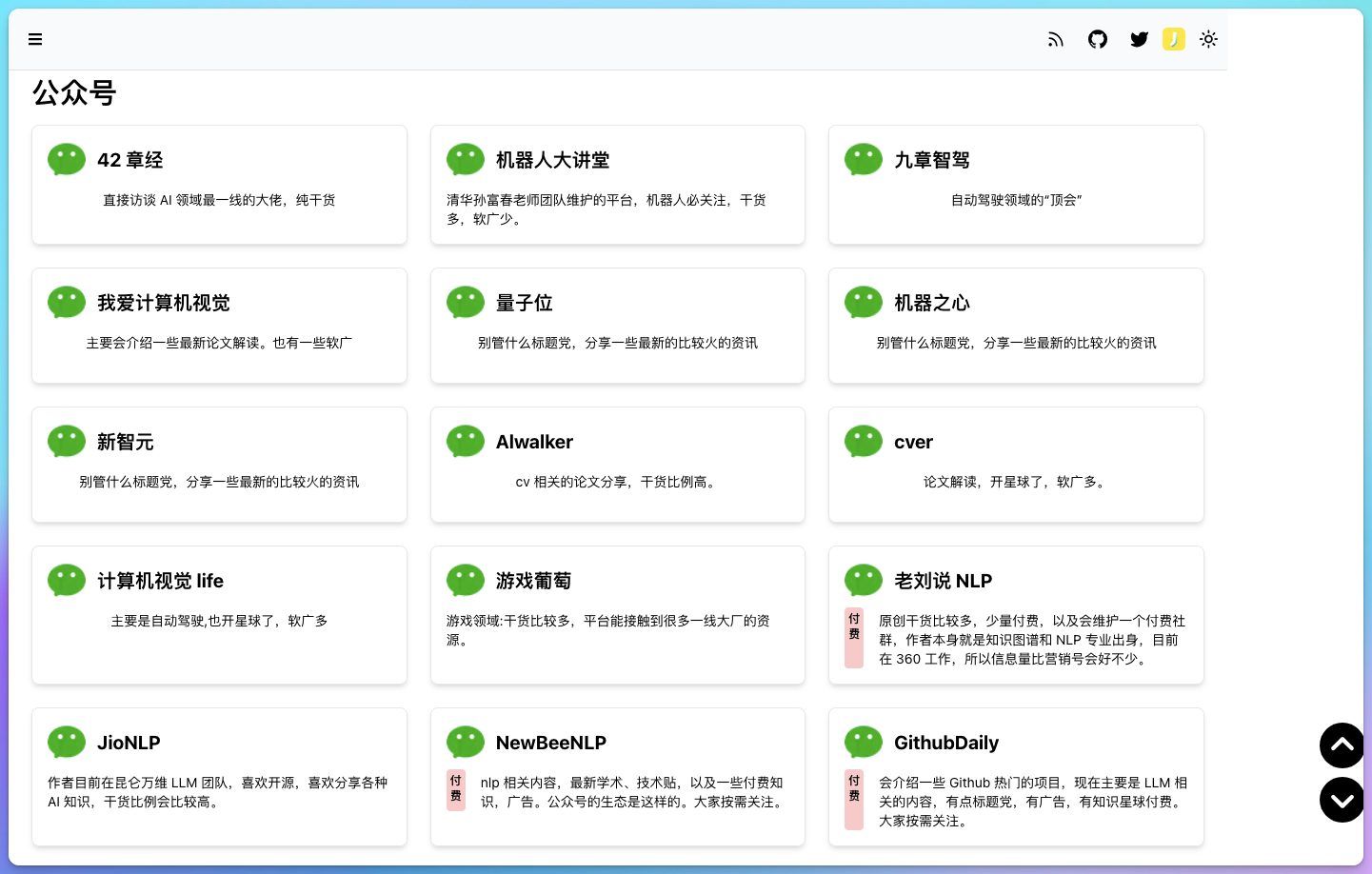Viewport: 1372px width, 874px height.
Task: Open the 计算机视觉 life title link
Action: [161, 581]
